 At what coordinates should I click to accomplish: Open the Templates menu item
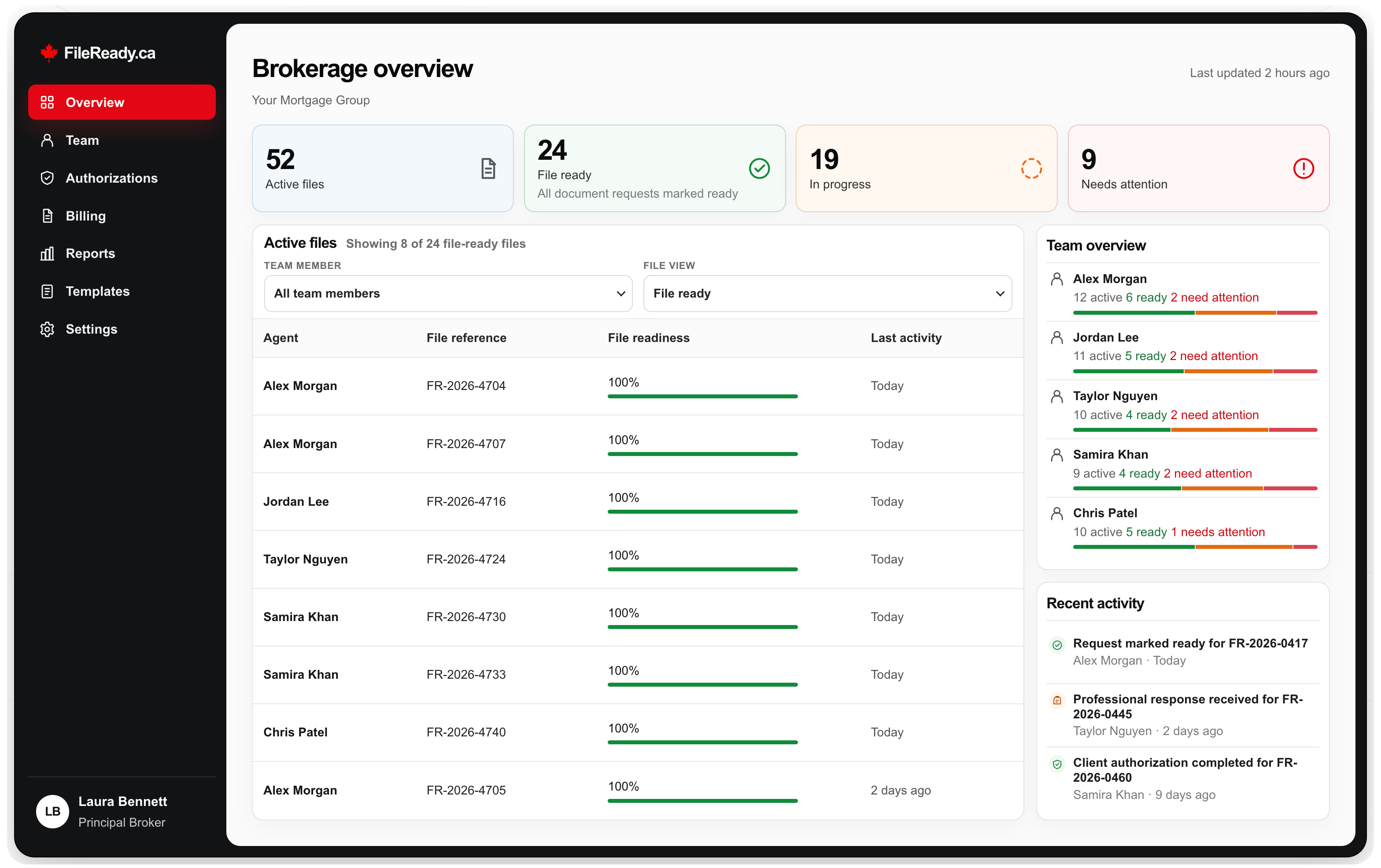[122, 291]
